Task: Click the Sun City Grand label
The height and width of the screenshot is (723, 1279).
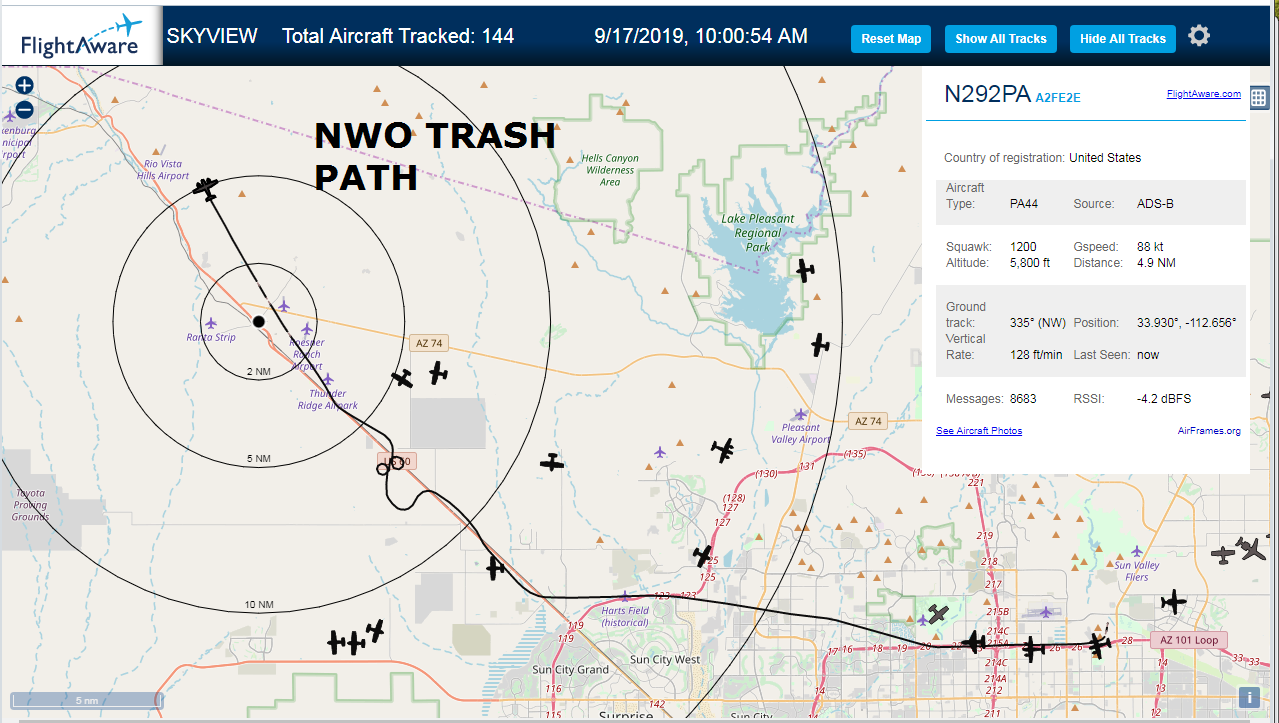Action: pos(571,670)
